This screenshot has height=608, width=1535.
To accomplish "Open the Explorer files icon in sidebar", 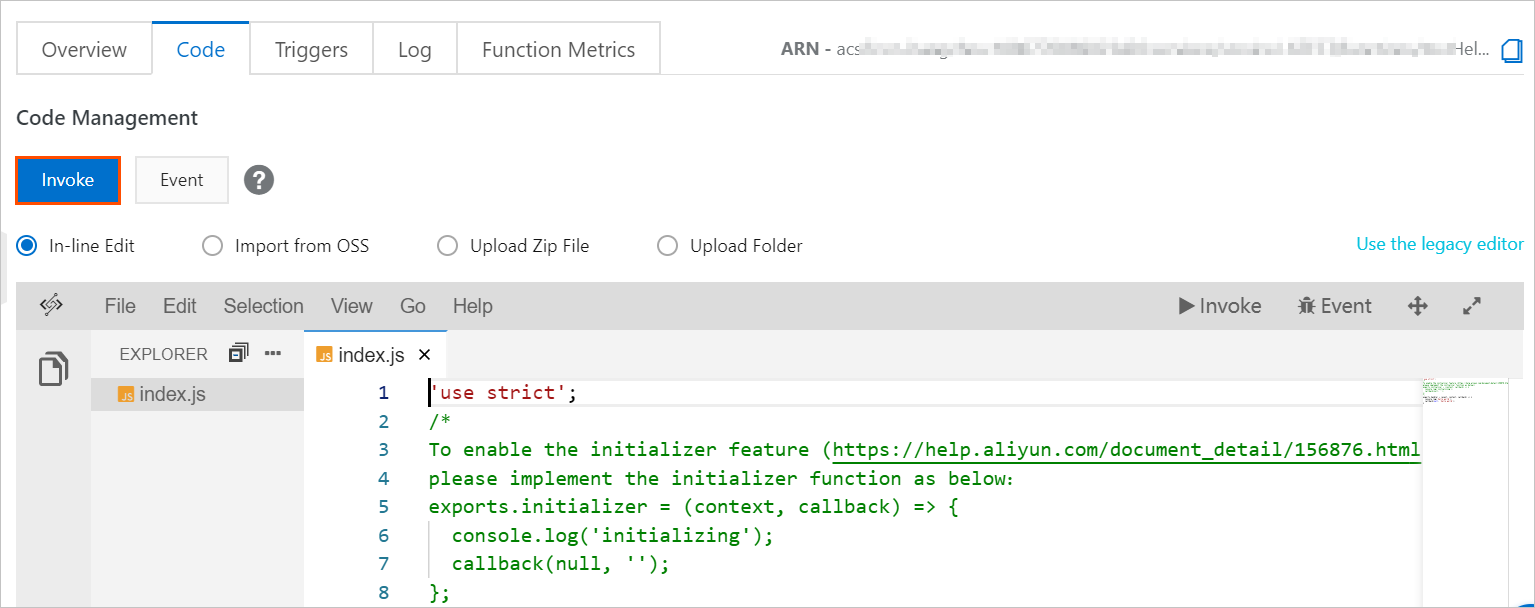I will (x=54, y=368).
